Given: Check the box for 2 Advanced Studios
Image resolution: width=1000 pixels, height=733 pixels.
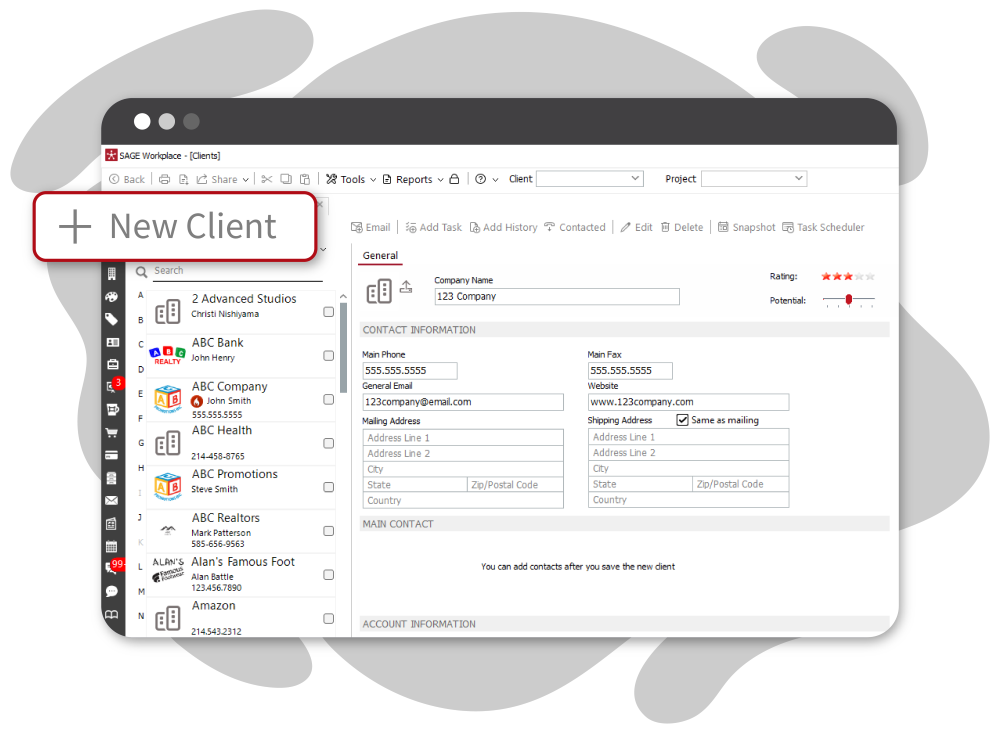Looking at the screenshot, I should (328, 312).
